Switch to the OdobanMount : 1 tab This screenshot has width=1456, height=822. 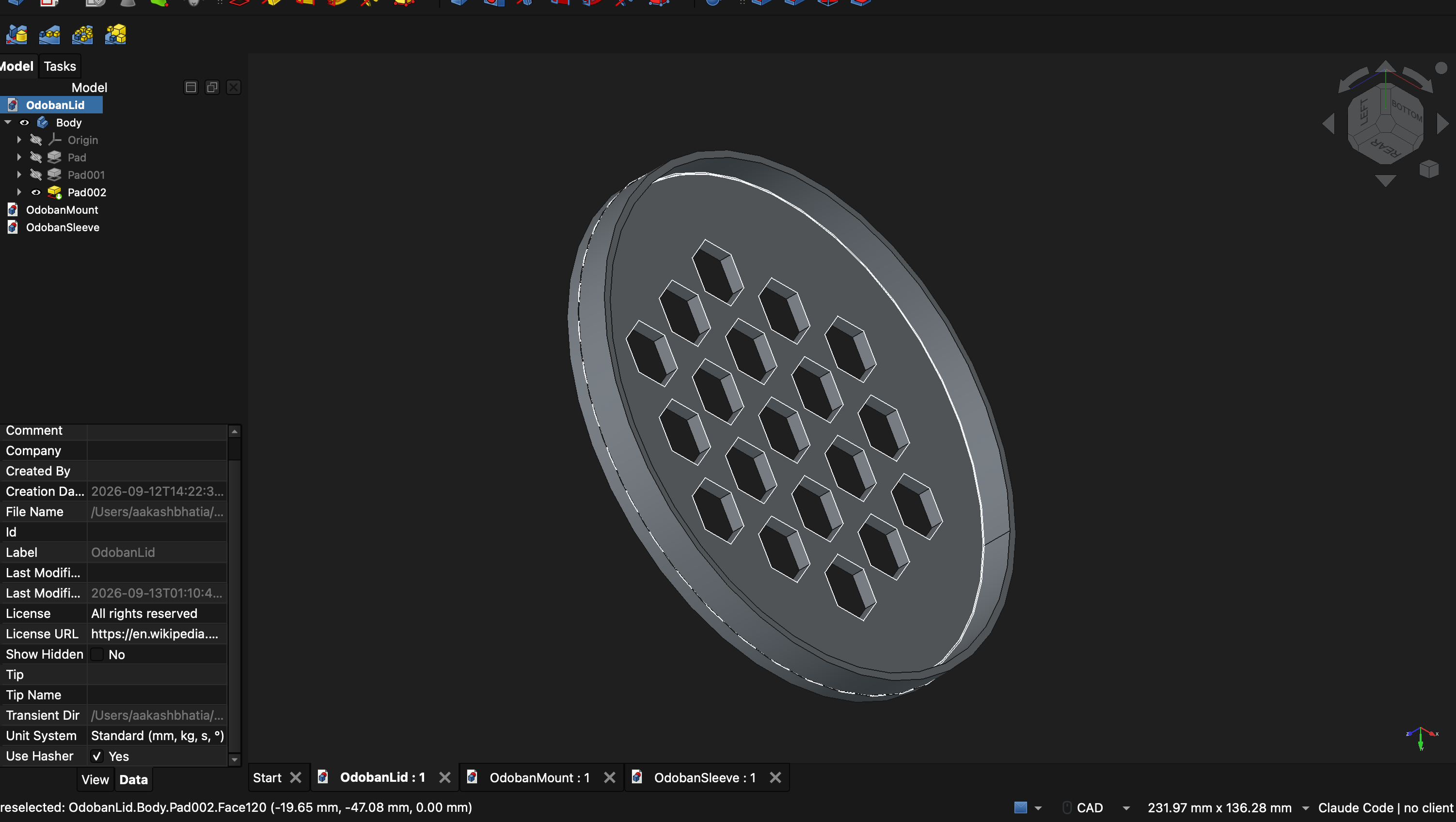(539, 778)
